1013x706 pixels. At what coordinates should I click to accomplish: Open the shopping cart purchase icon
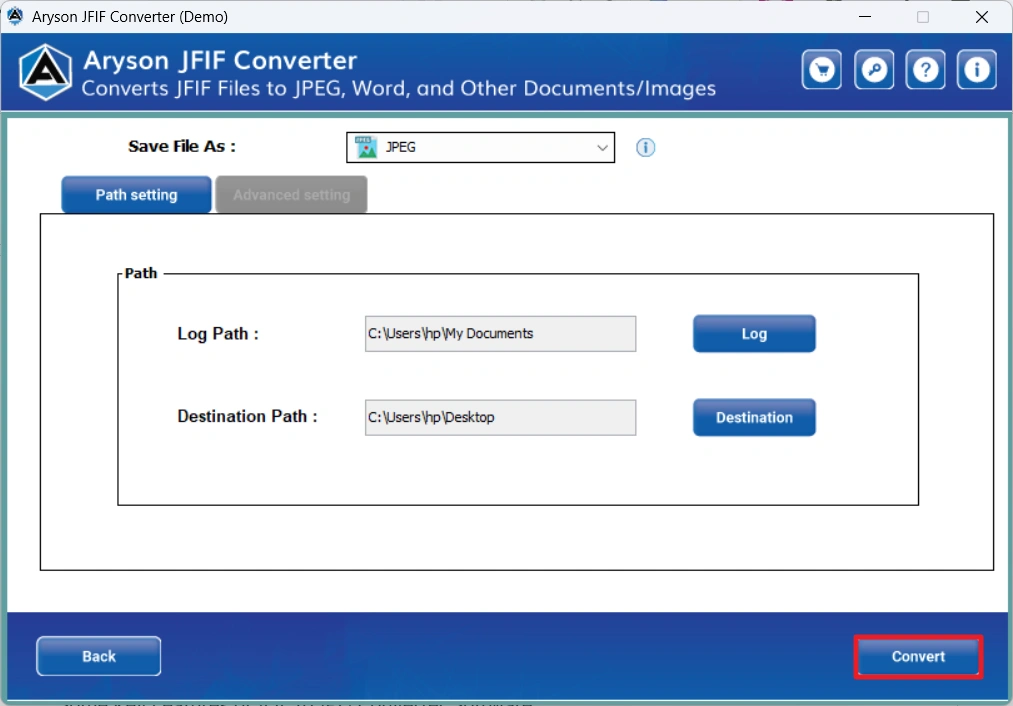tap(821, 69)
